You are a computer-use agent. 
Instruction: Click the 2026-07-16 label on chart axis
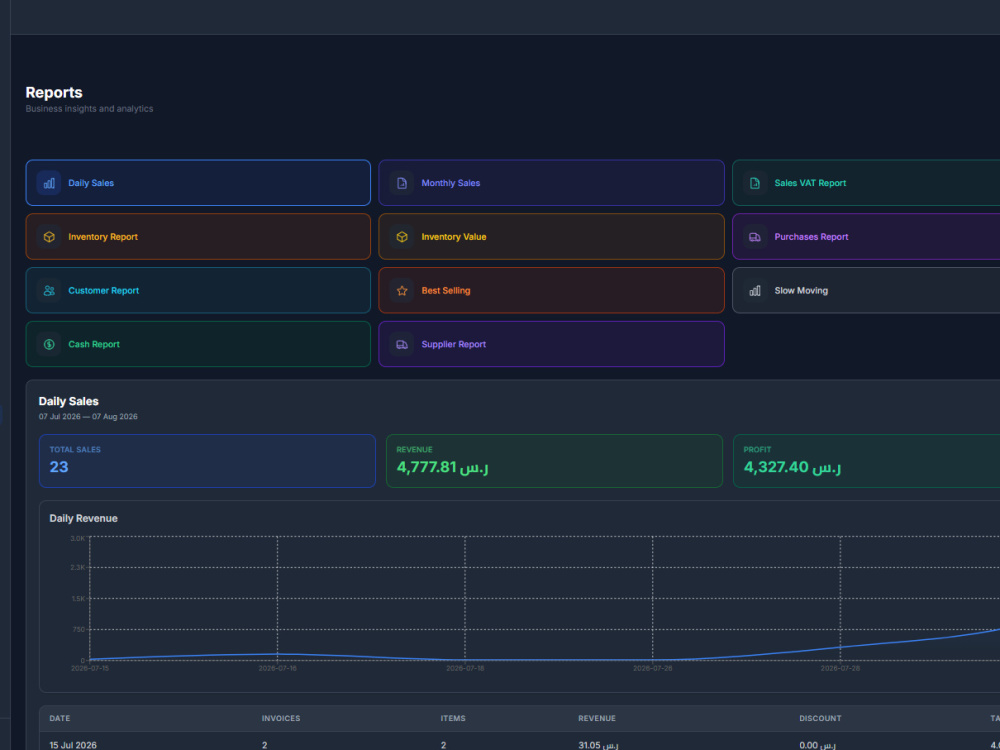click(x=277, y=668)
